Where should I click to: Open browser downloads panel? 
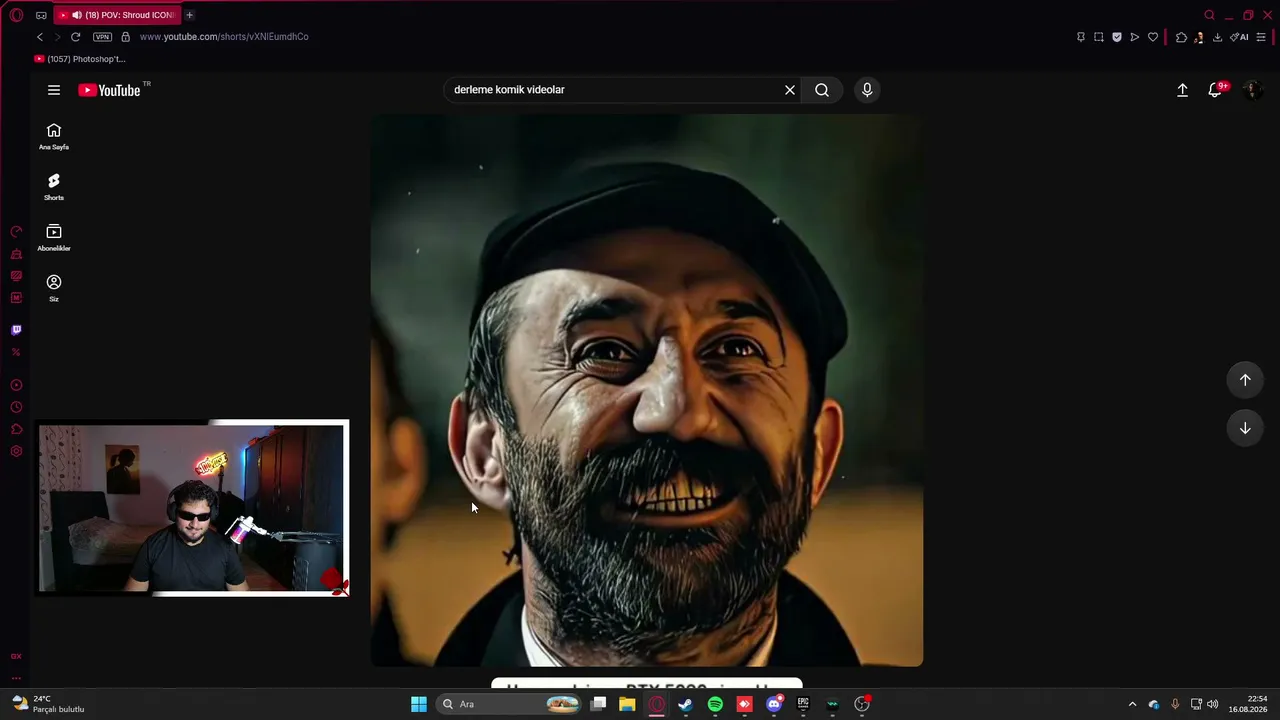pos(1217,37)
